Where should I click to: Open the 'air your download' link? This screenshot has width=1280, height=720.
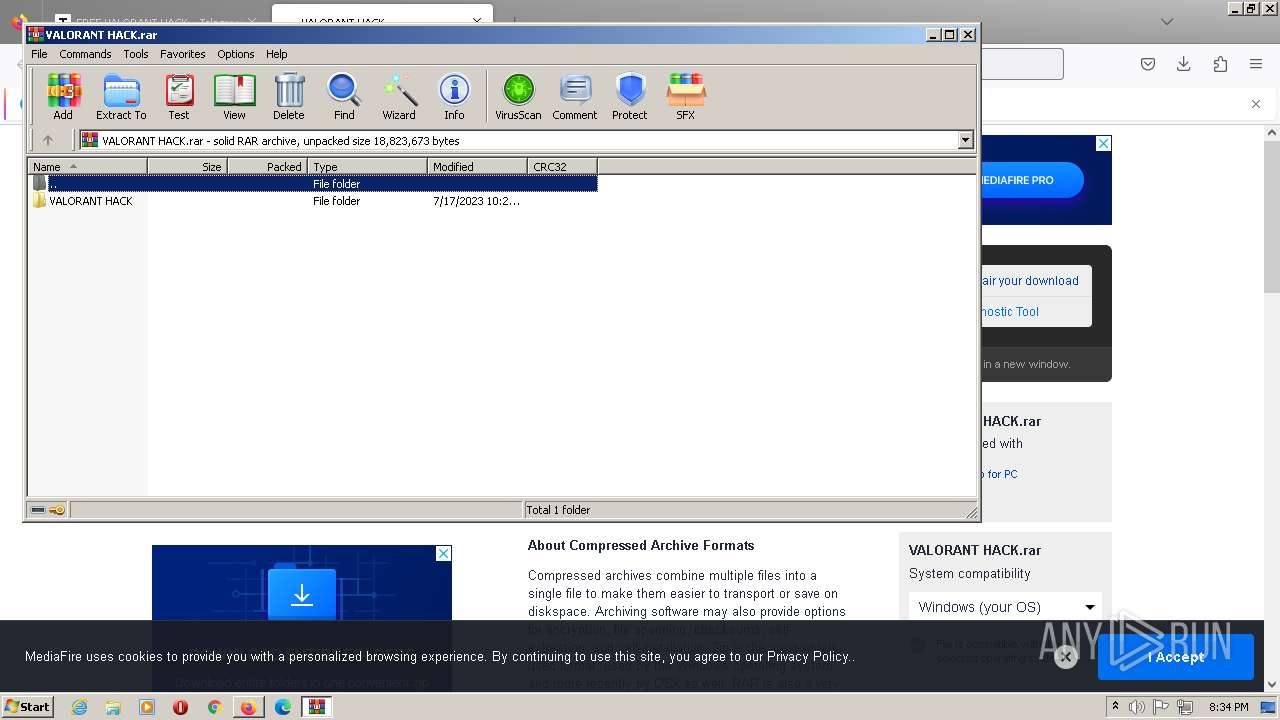point(1030,281)
